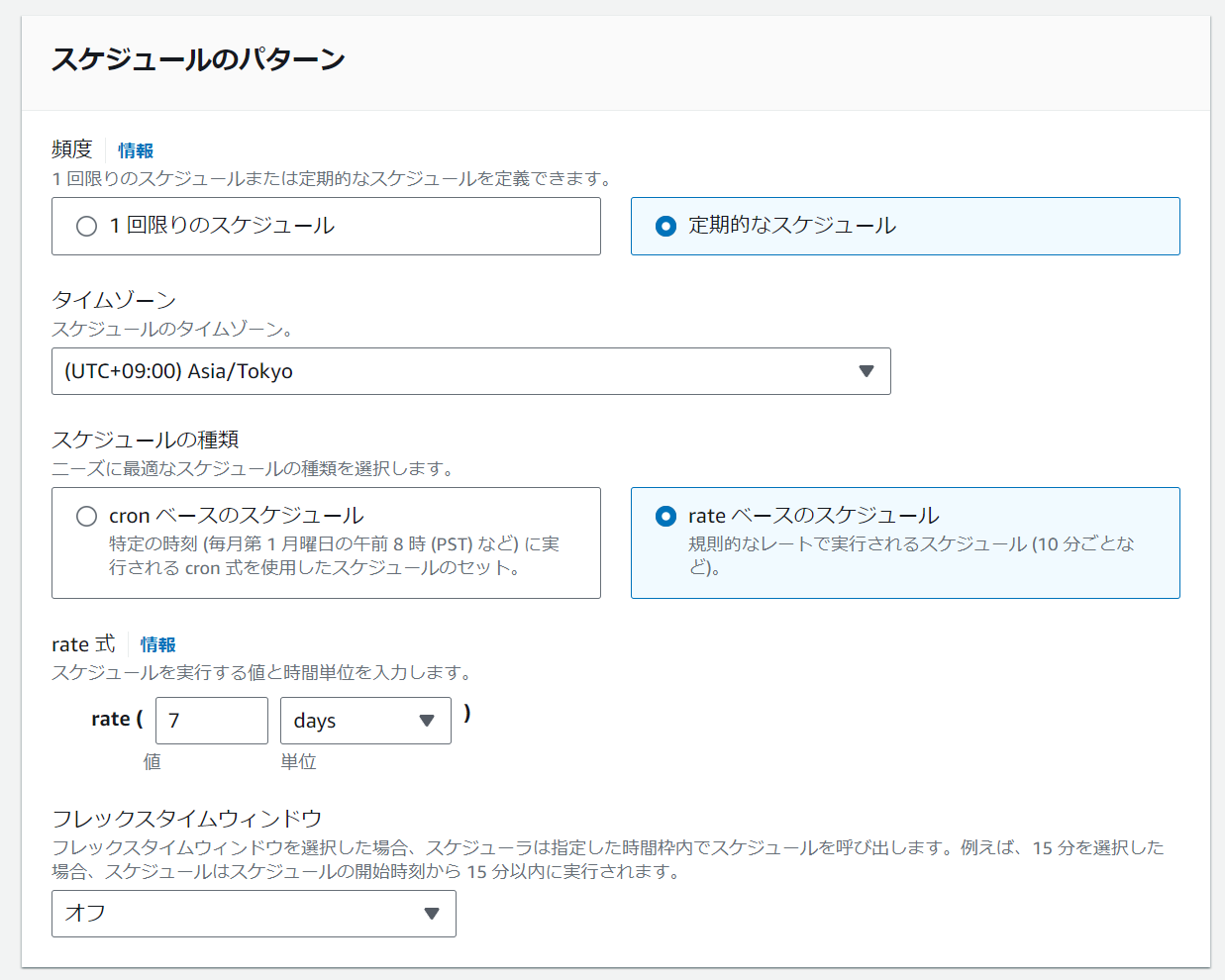The image size is (1225, 980).
Task: Select the rate ベースのスケジュール radio button
Action: pos(665,516)
